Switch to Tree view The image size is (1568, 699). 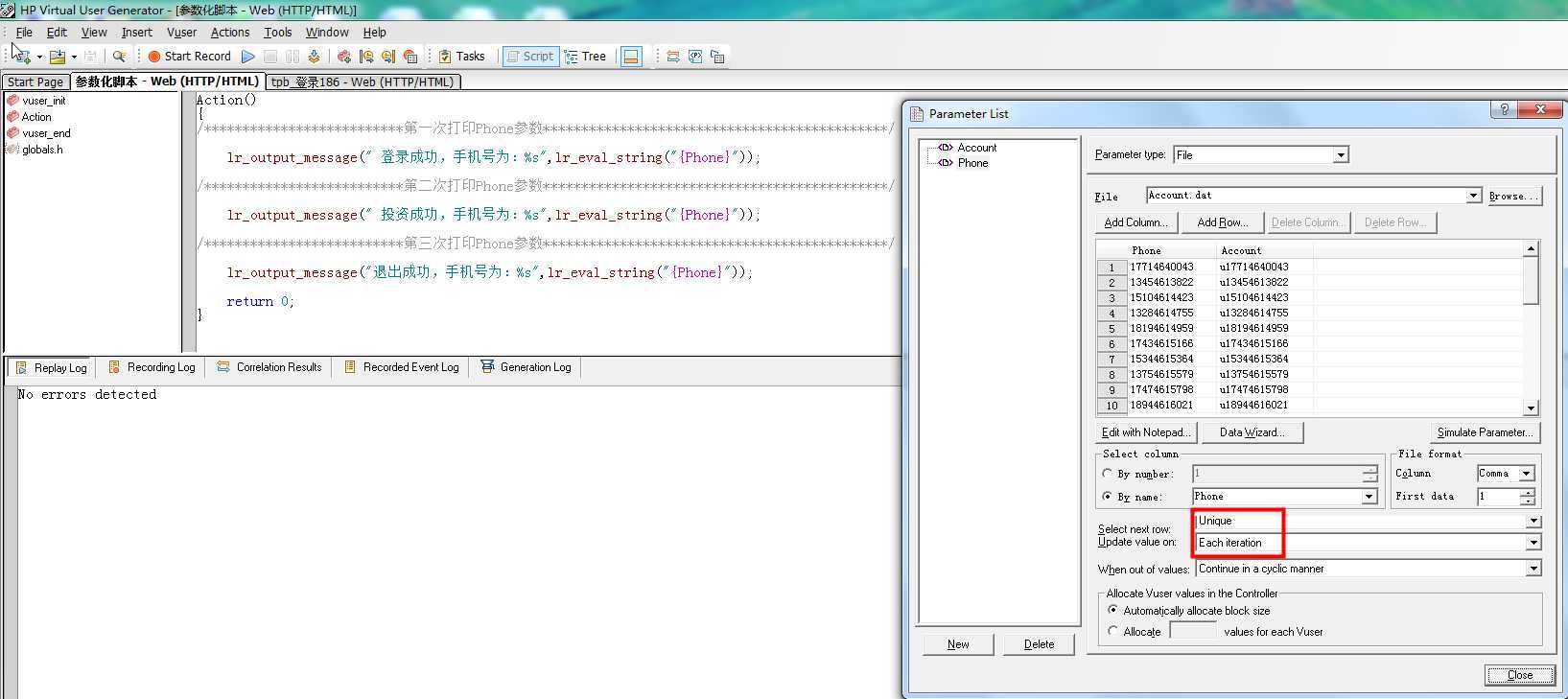click(586, 57)
